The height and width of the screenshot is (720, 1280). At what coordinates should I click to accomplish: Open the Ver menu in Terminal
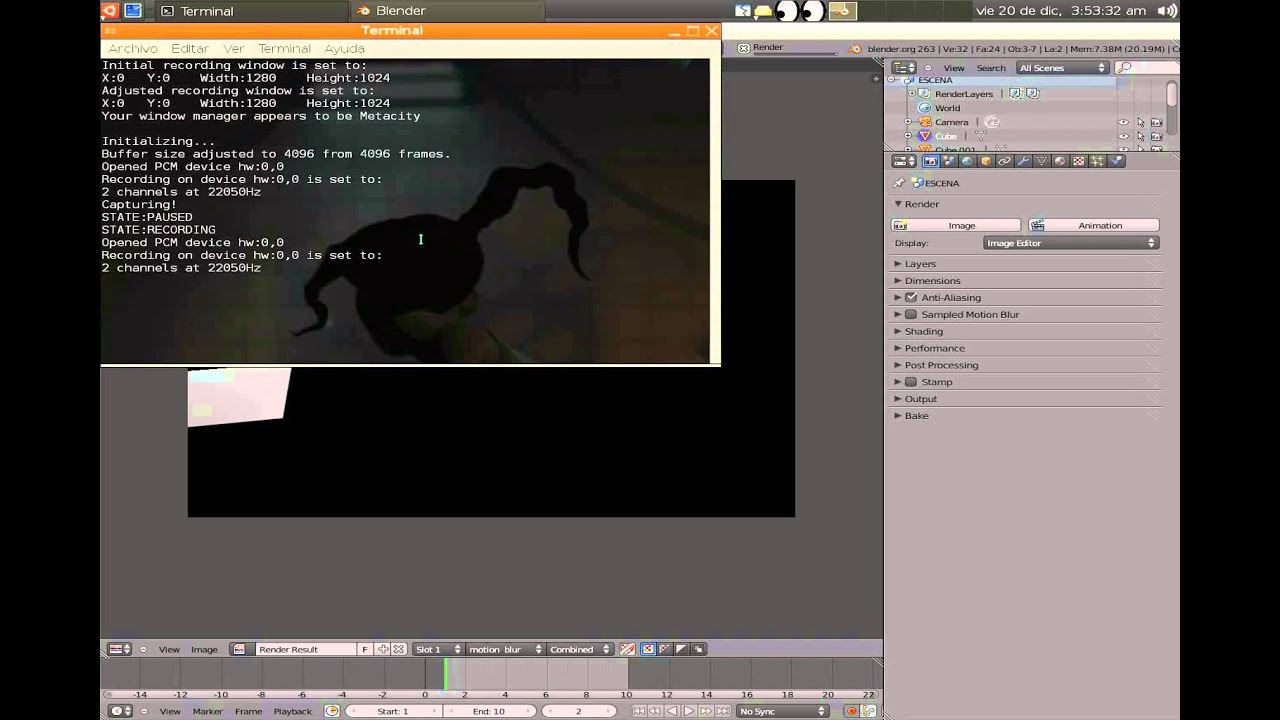pyautogui.click(x=233, y=48)
